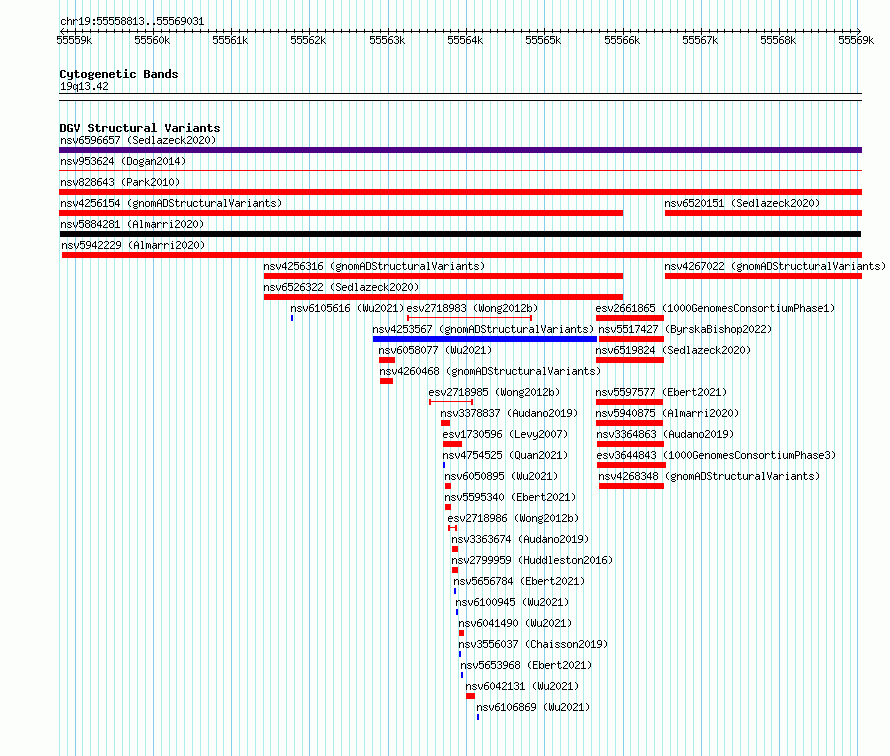Click nsv6050895 (Wu2021) label
Image resolution: width=890 pixels, height=756 pixels.
(x=501, y=476)
